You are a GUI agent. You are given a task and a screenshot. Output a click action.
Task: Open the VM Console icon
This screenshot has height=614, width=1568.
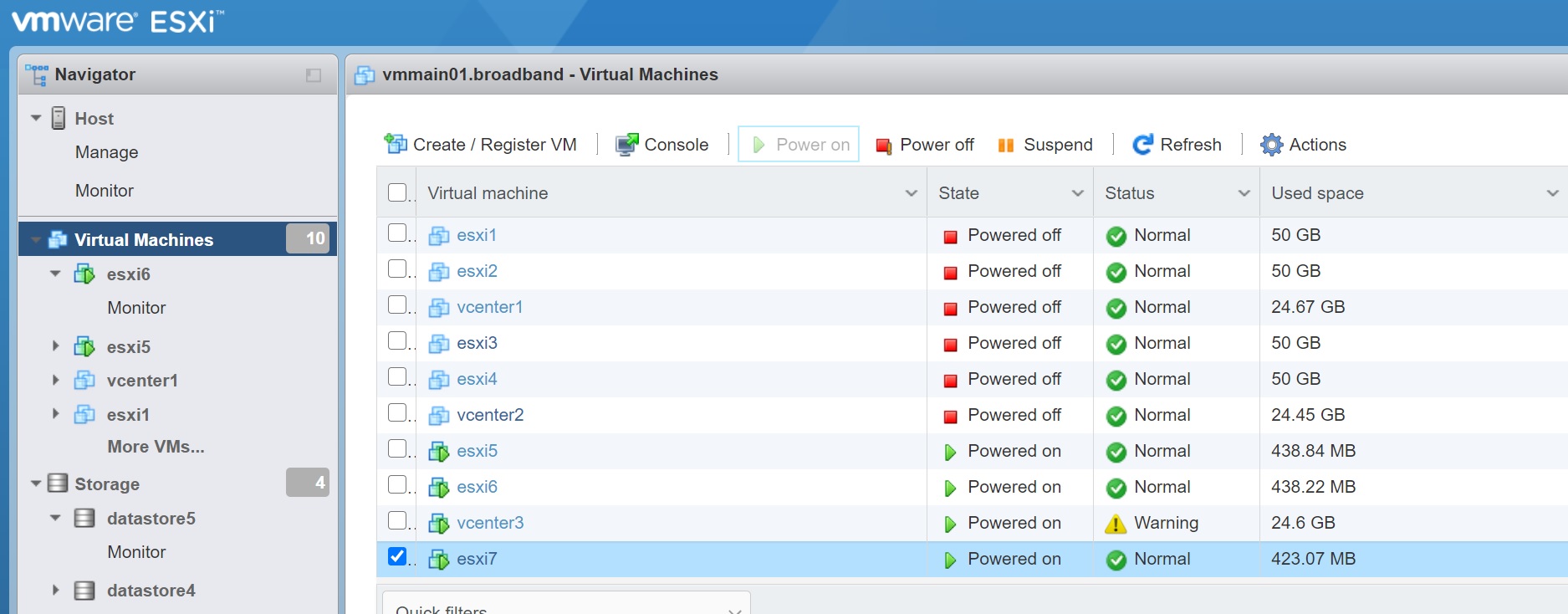click(626, 145)
